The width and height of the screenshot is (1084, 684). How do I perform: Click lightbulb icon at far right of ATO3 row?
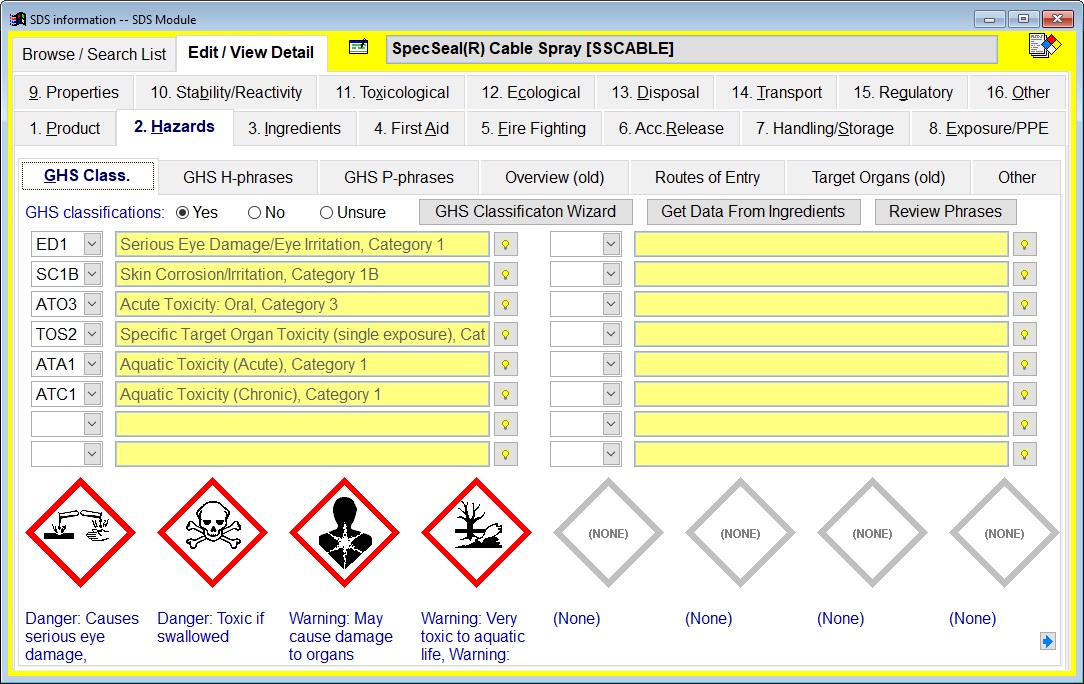(x=1025, y=304)
